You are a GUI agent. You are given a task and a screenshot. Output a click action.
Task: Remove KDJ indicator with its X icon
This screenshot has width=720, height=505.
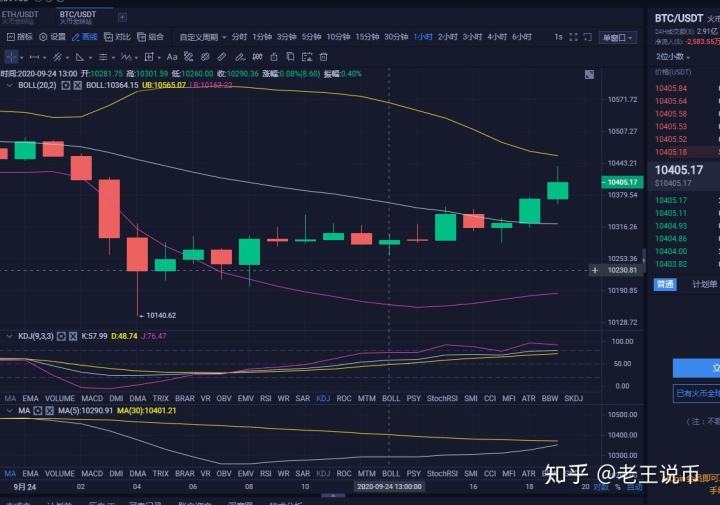click(73, 336)
